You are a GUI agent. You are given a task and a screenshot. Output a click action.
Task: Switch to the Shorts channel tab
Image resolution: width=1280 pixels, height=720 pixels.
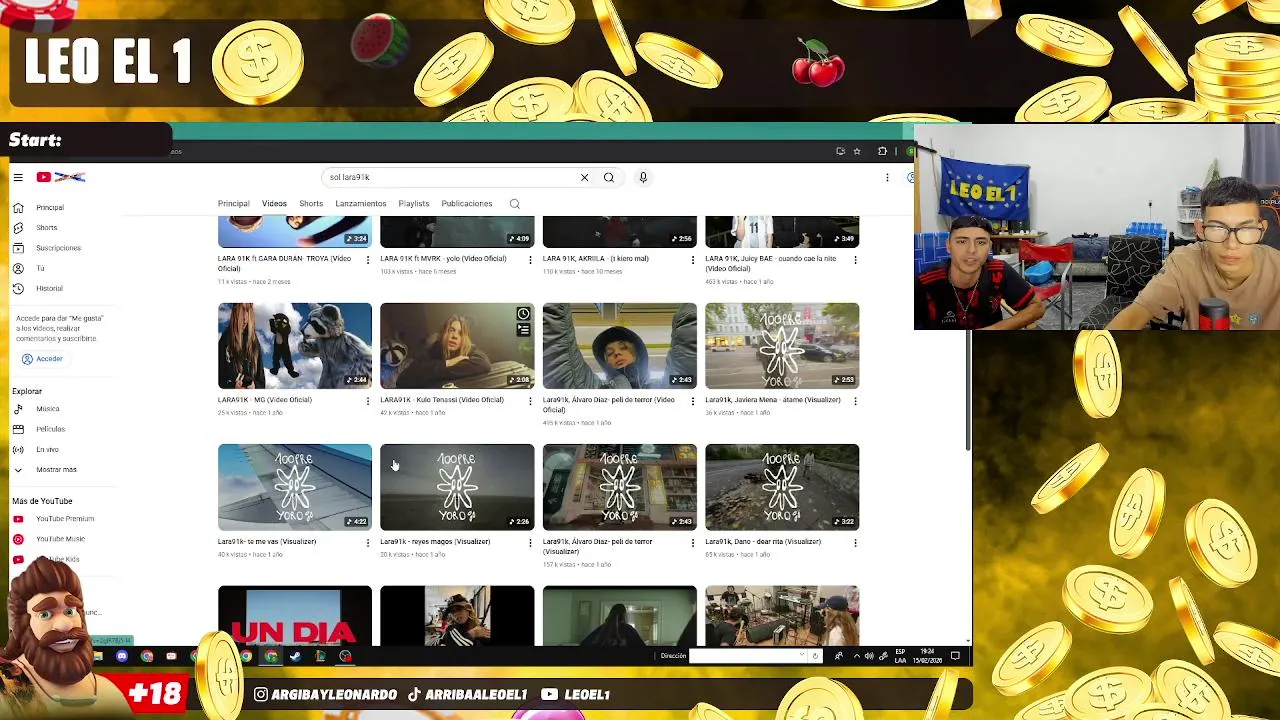pos(311,204)
